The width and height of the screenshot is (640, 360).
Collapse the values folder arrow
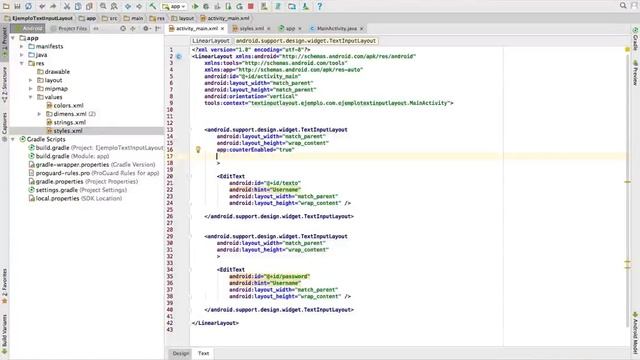pos(31,97)
